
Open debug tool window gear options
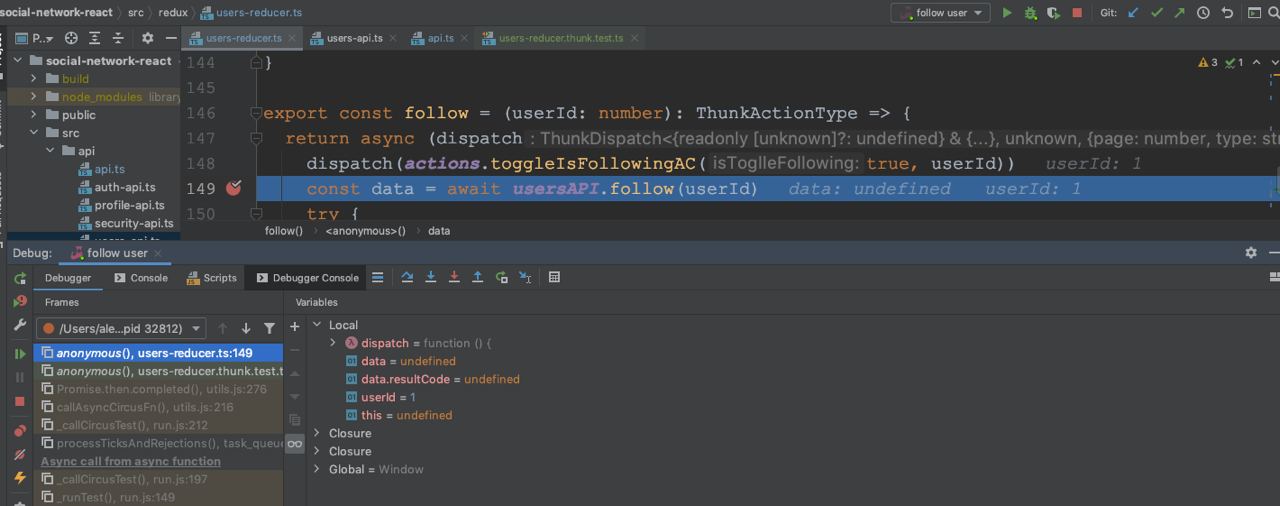tap(1250, 253)
